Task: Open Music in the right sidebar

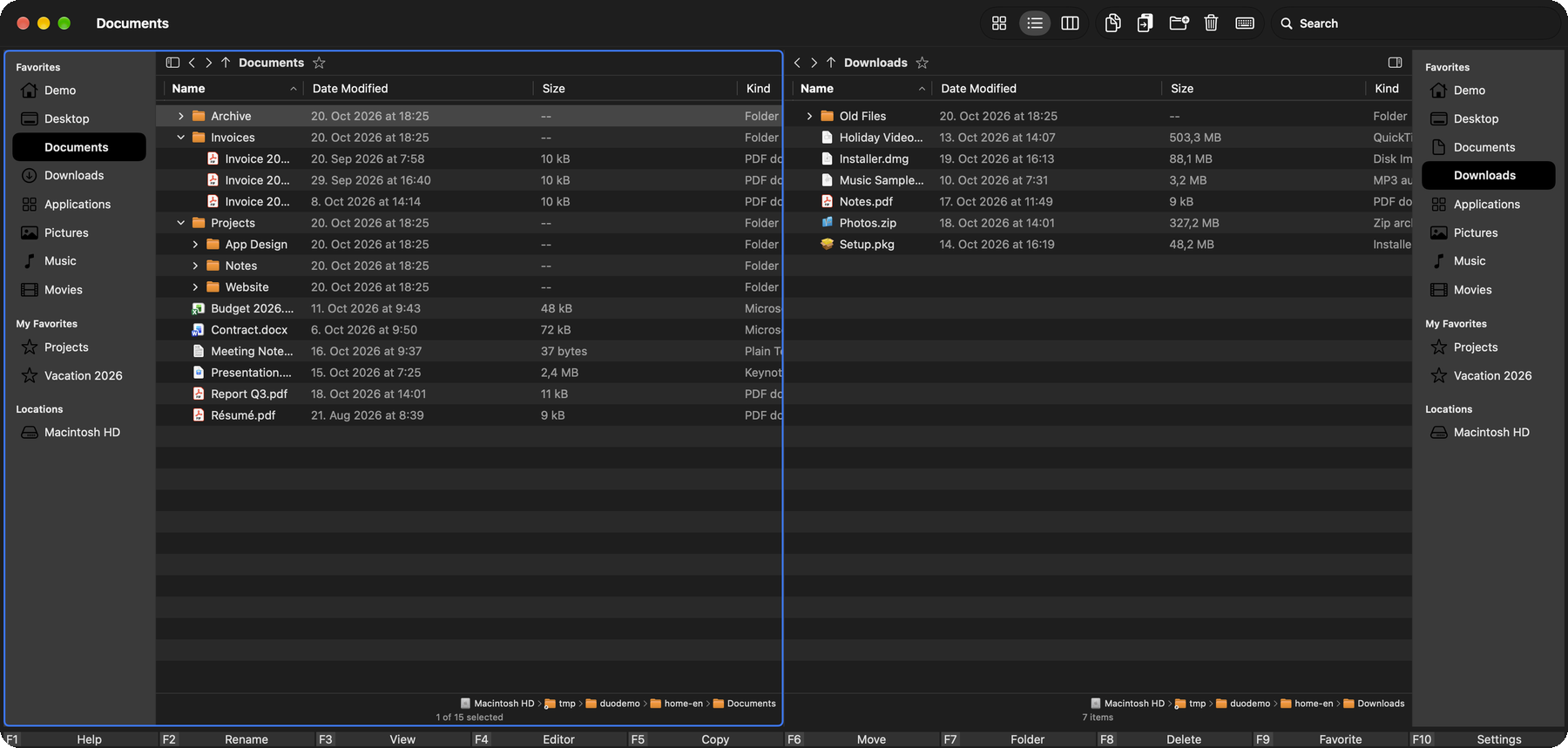Action: click(x=1489, y=261)
